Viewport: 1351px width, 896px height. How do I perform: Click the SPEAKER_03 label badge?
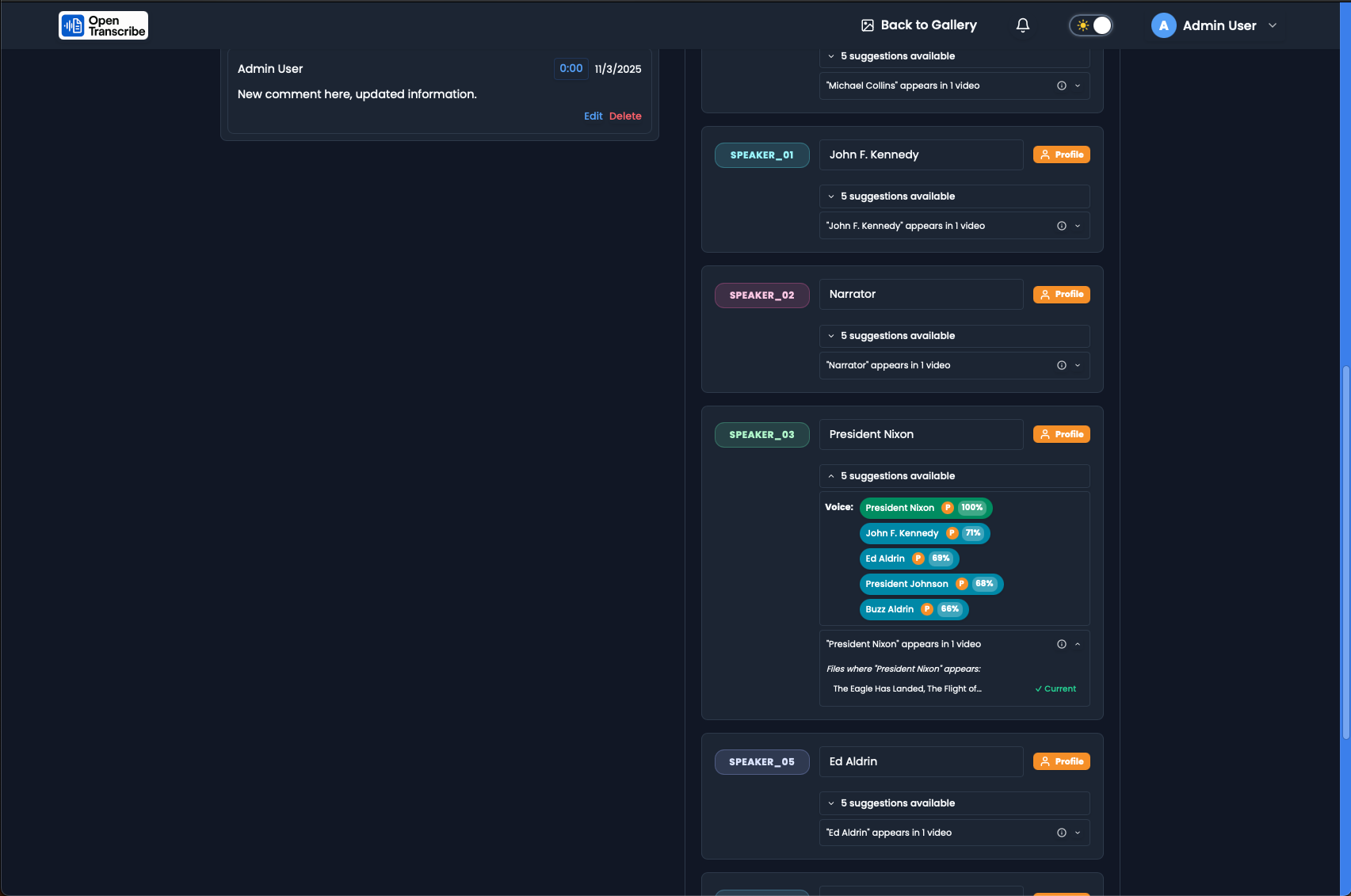click(x=762, y=435)
